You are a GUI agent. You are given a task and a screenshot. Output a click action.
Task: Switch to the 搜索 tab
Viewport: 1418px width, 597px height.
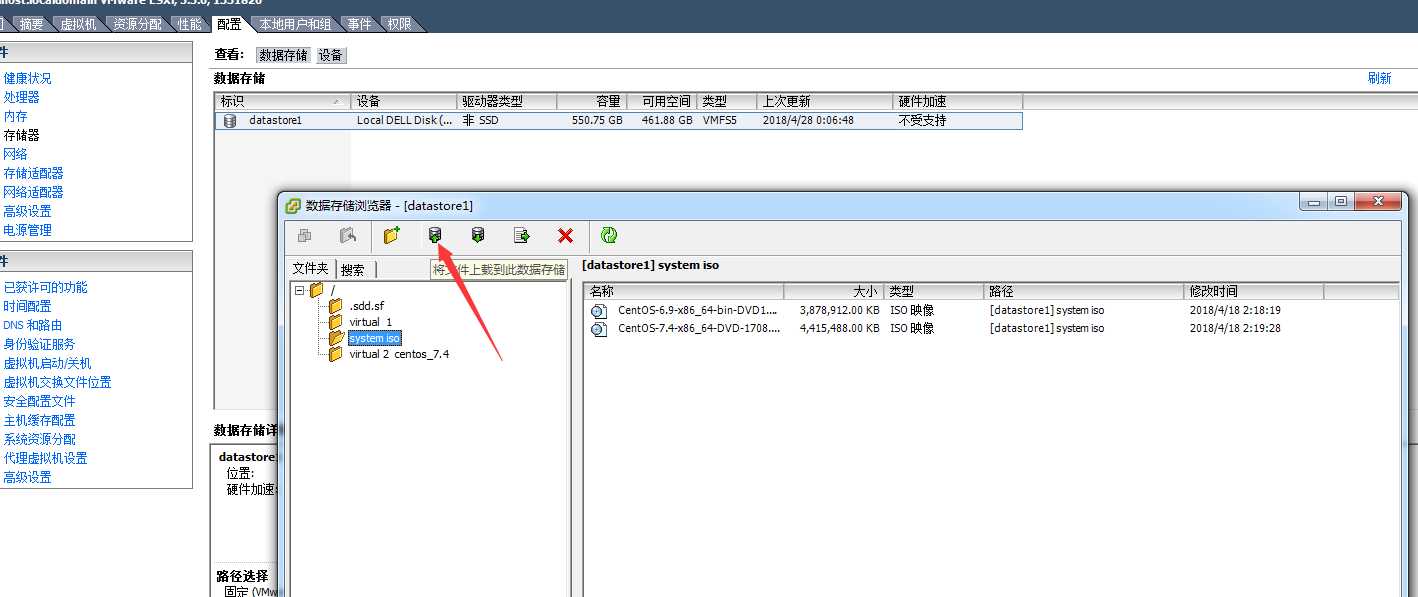click(353, 269)
